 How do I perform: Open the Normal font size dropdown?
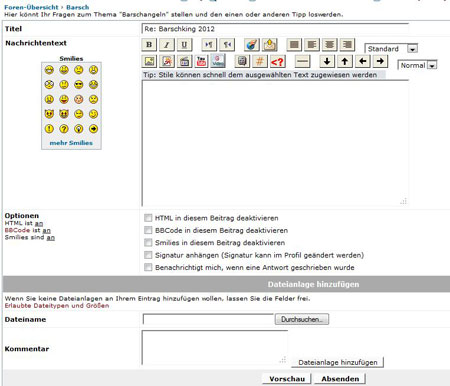[x=417, y=65]
